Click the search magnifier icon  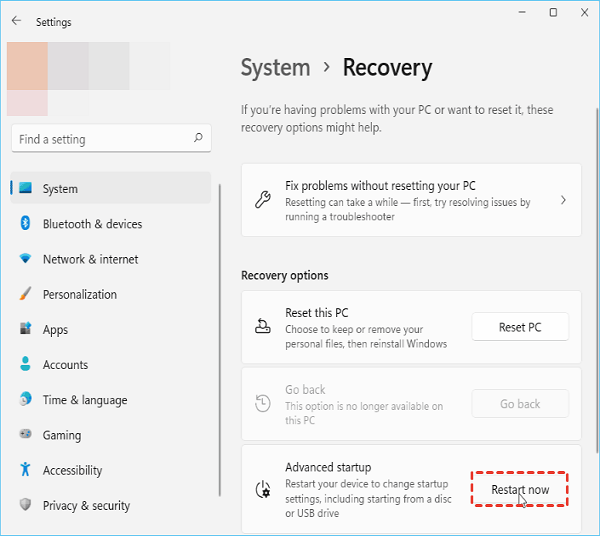click(198, 138)
